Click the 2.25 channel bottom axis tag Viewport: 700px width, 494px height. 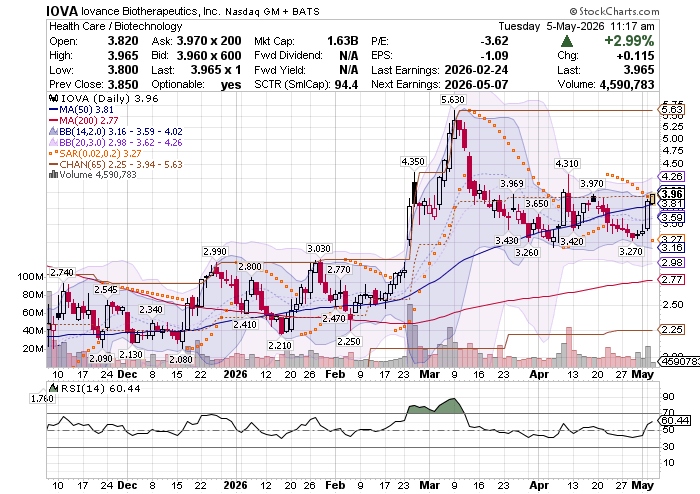(x=671, y=330)
